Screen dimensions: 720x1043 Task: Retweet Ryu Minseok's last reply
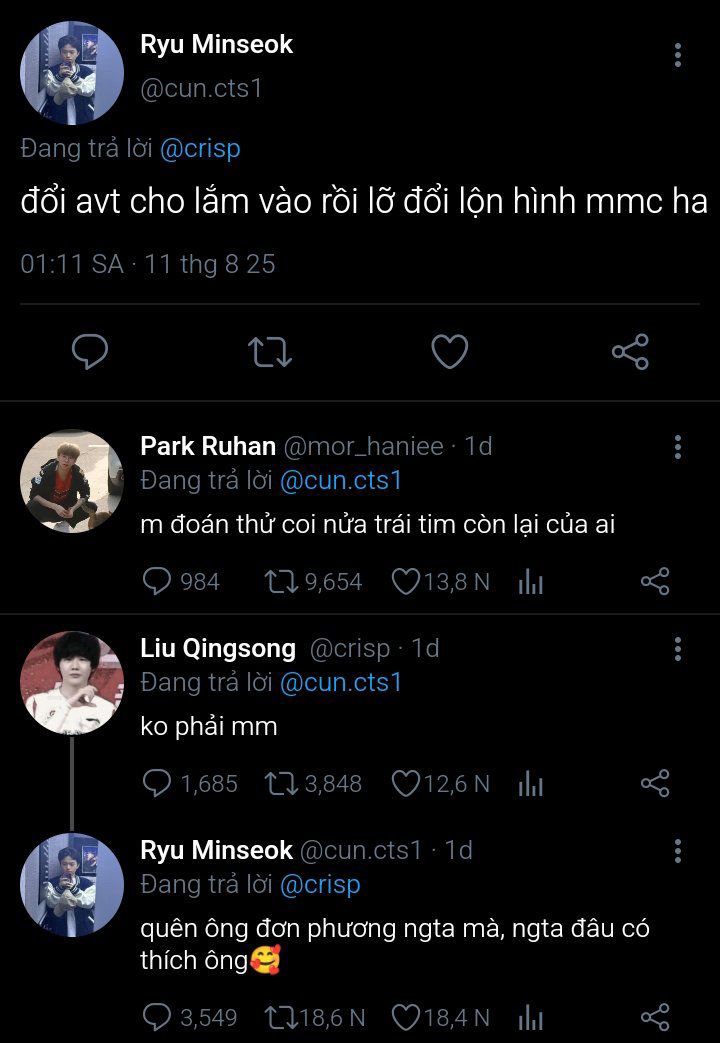(281, 1018)
